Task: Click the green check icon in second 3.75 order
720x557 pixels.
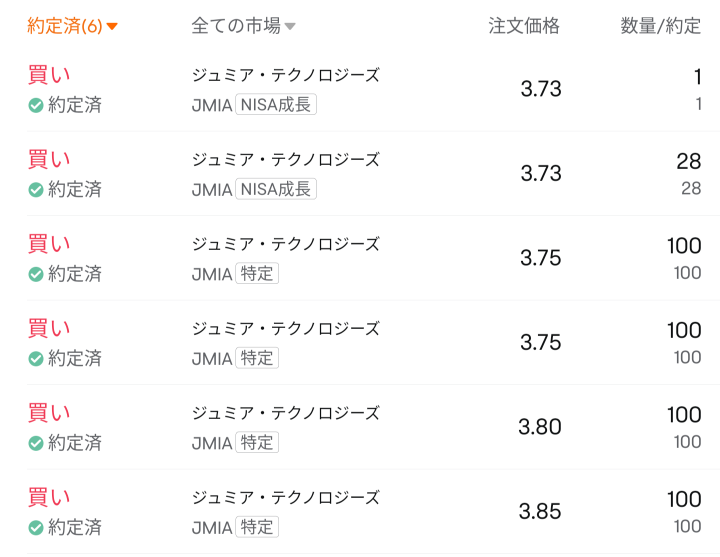Action: pos(36,359)
